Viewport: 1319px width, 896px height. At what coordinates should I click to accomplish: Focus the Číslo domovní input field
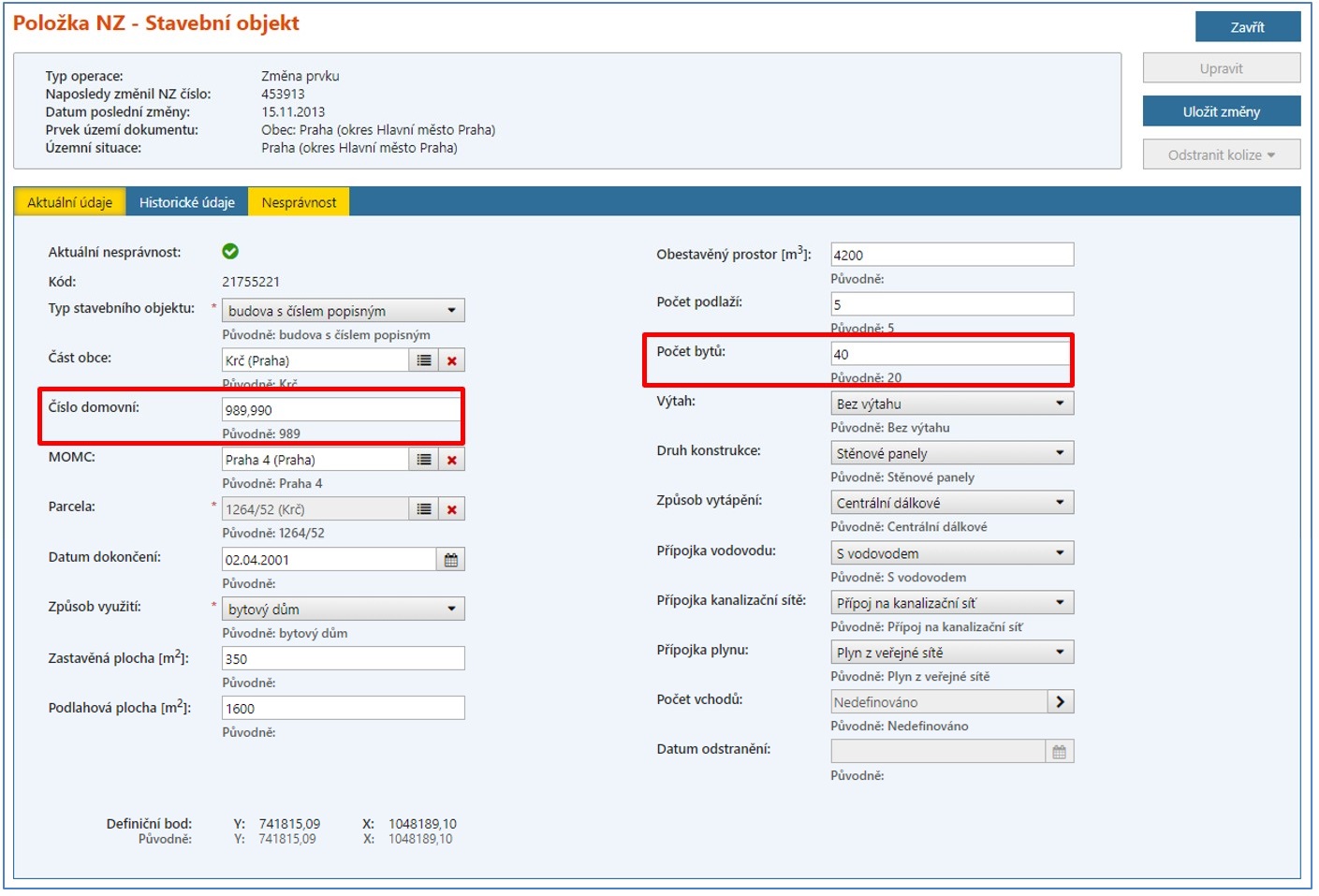coord(342,410)
